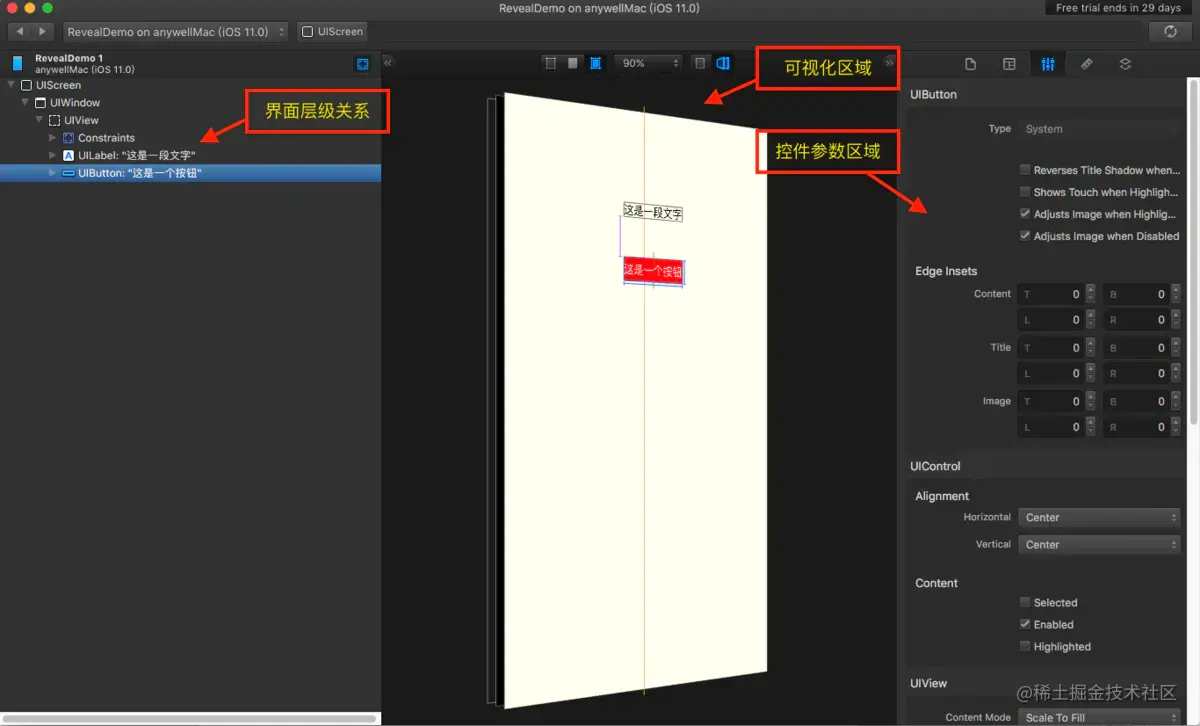Uncheck the Enabled checkbox
The height and width of the screenshot is (726, 1200).
point(1025,624)
